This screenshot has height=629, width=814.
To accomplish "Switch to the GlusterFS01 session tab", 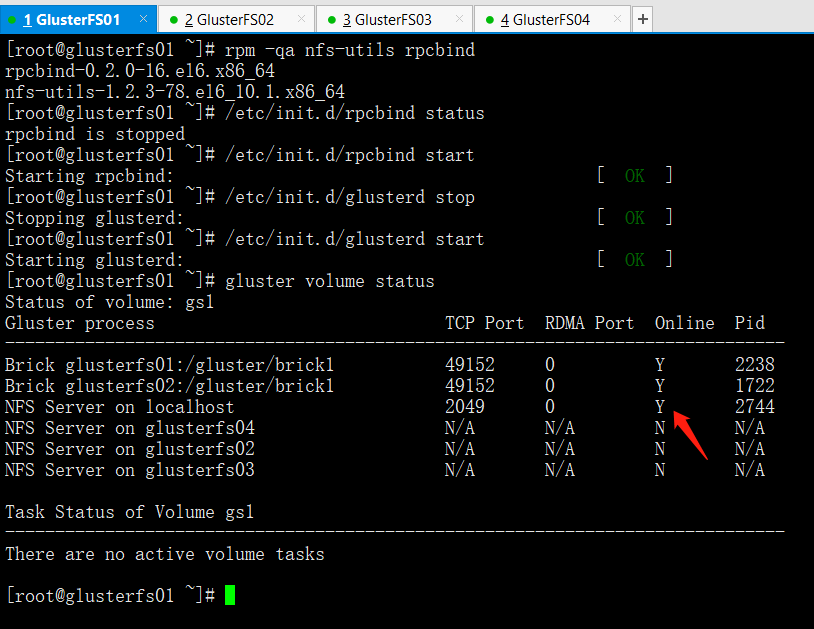I will coord(78,20).
